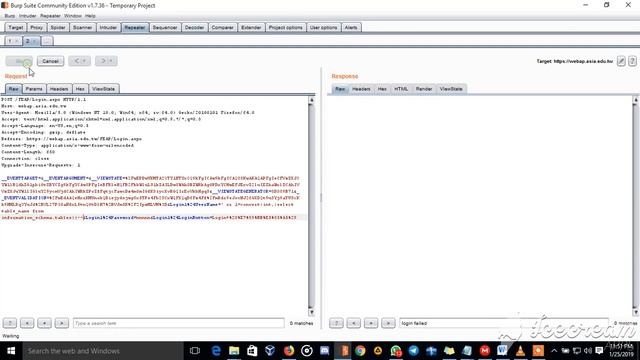Image resolution: width=640 pixels, height=360 pixels.
Task: Select repeater tab 2
Action: click(27, 41)
